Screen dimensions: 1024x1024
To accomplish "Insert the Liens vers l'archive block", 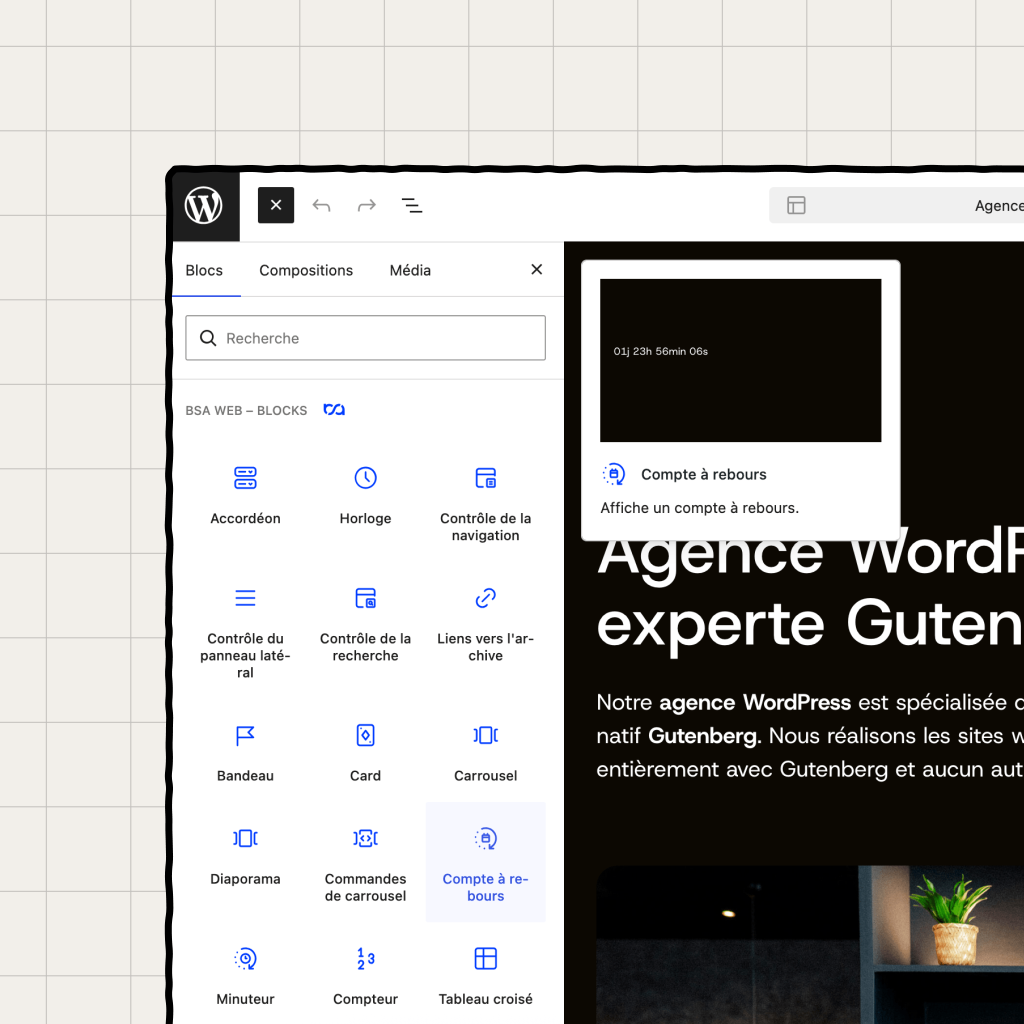I will pos(485,630).
